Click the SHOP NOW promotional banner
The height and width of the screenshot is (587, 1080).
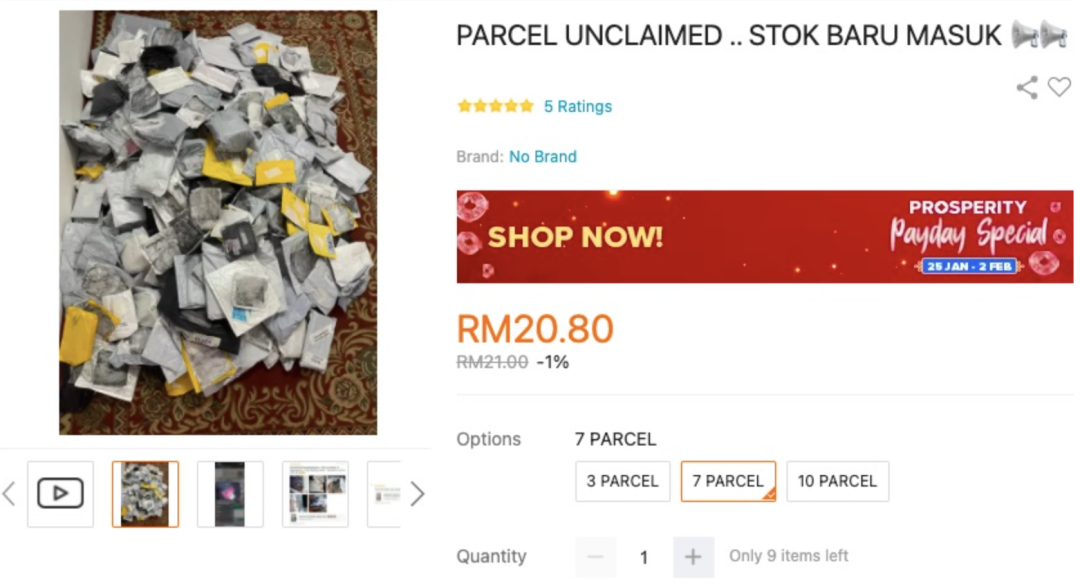tap(573, 238)
